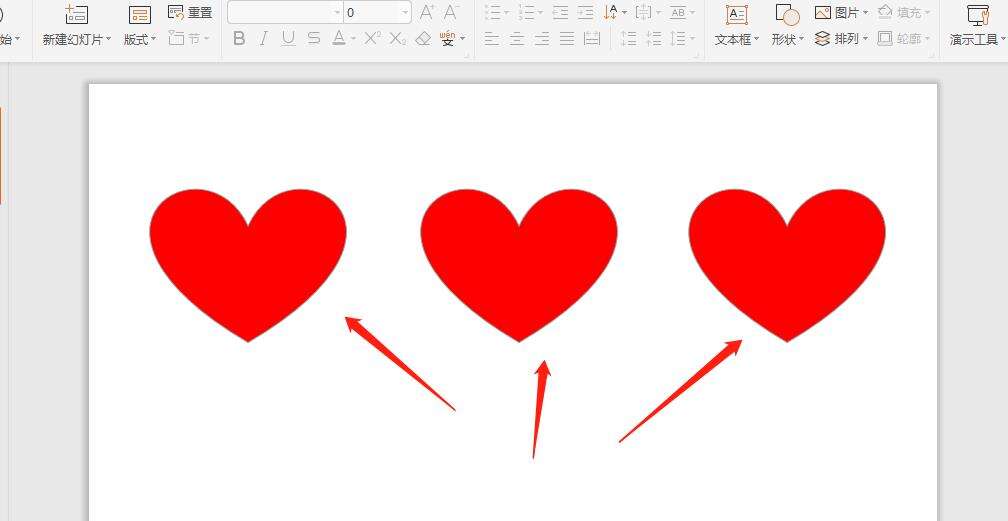Open the 形状 shapes dropdown
The image size is (1008, 521).
(x=802, y=39)
